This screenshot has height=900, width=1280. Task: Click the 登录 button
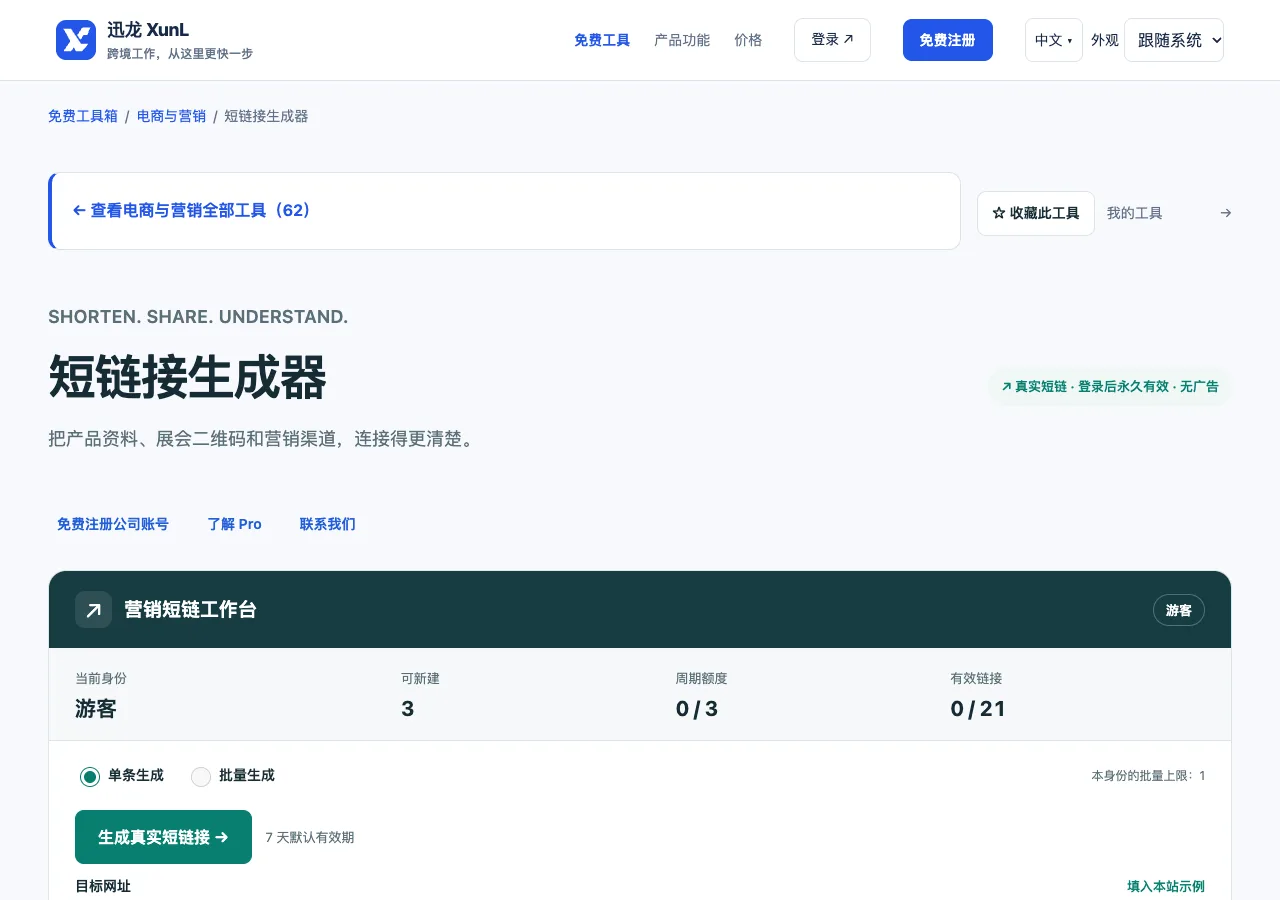coord(832,40)
